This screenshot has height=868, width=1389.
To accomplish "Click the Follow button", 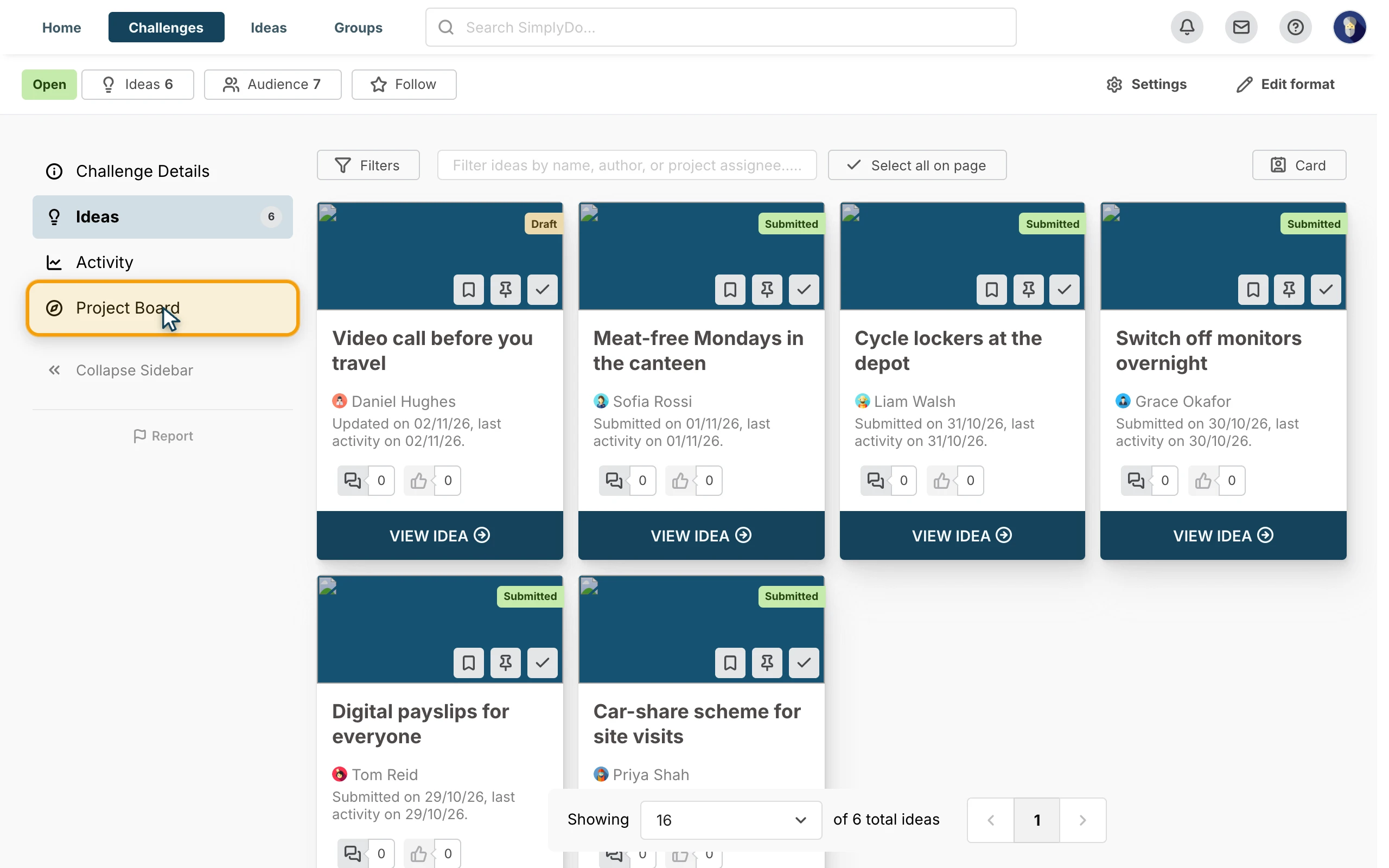I will [x=404, y=85].
